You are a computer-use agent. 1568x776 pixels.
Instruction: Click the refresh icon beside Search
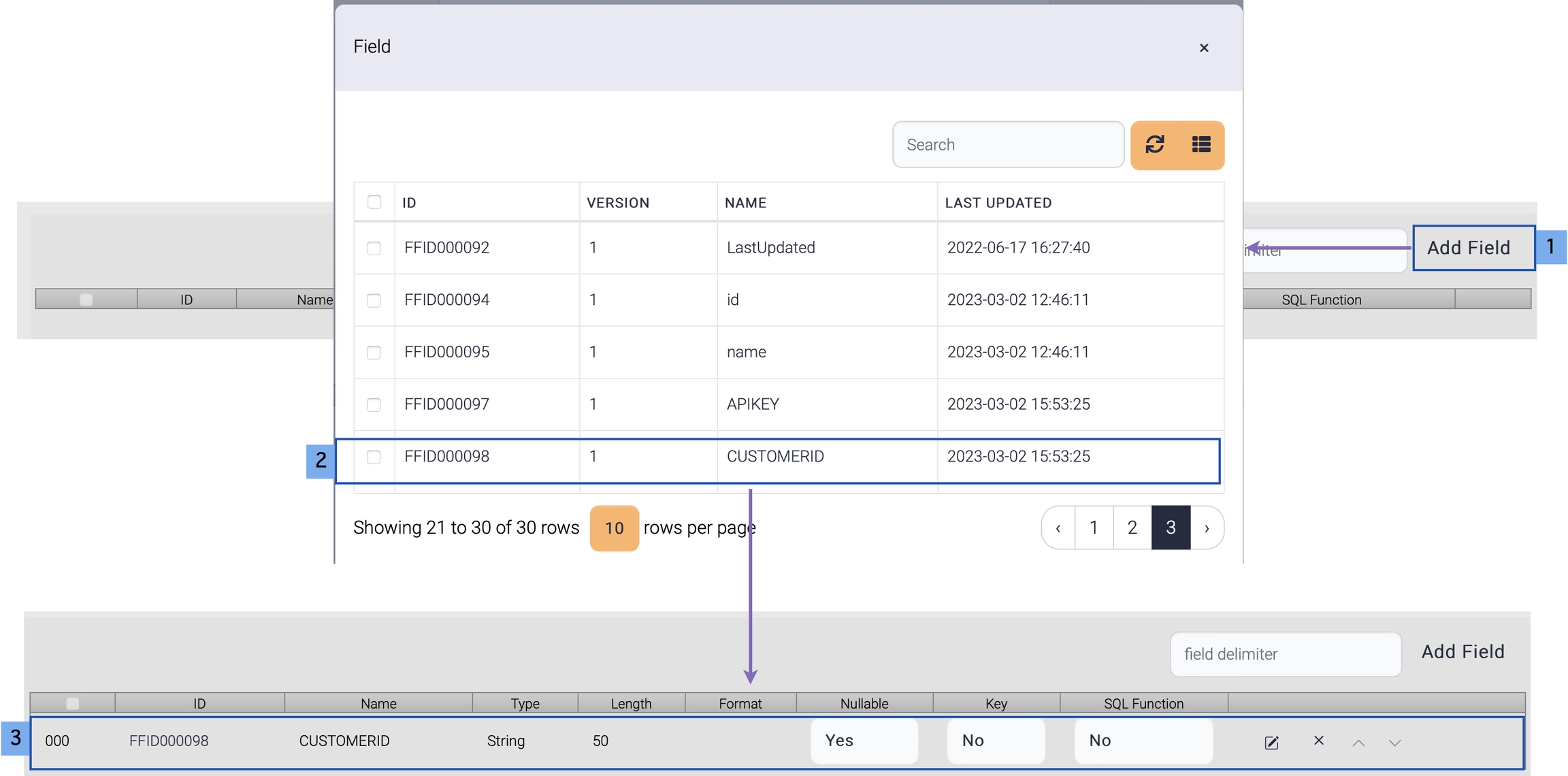pyautogui.click(x=1154, y=145)
